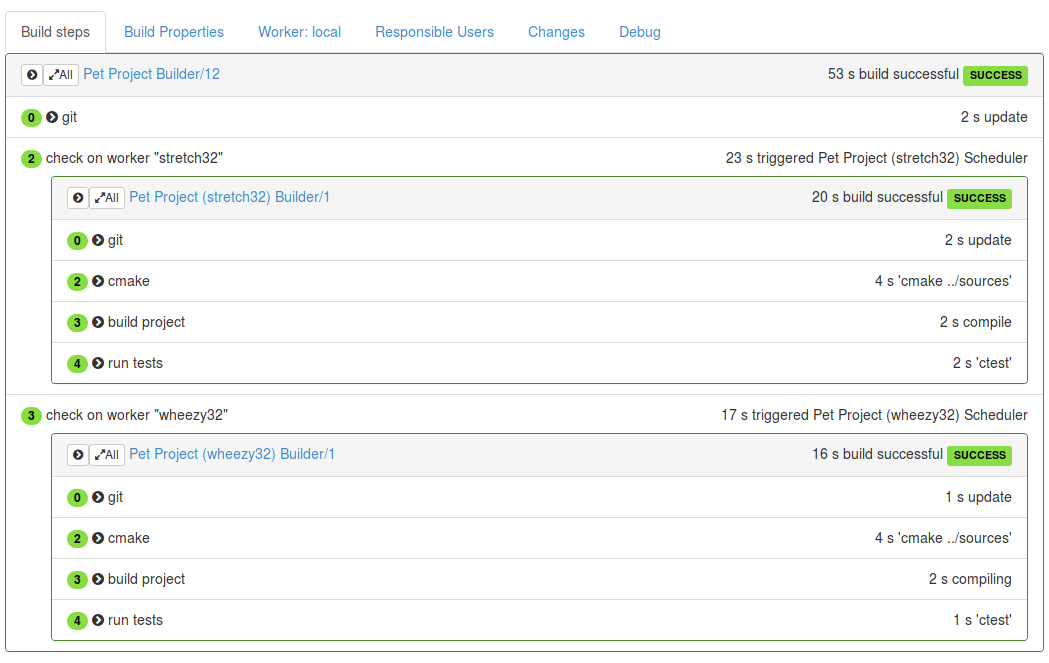Image resolution: width=1049 pixels, height=663 pixels.
Task: Click the expand All button for stretch32 Builder/1
Action: [x=107, y=197]
